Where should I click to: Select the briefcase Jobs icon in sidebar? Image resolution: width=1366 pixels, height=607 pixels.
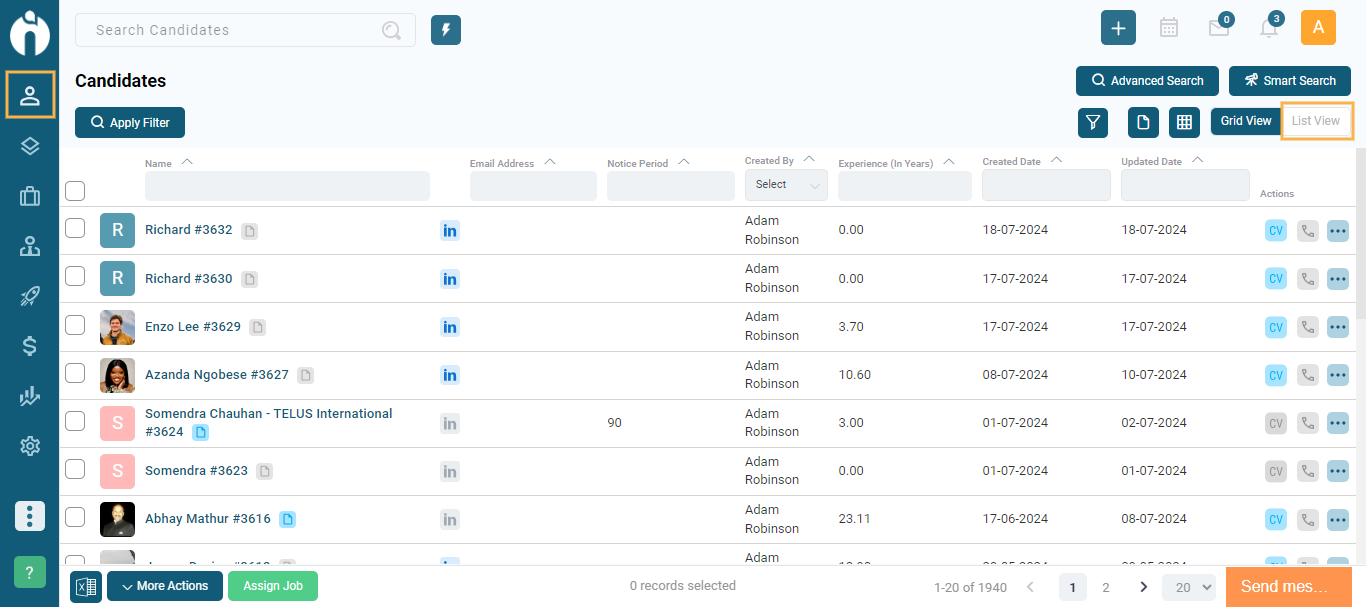click(30, 196)
